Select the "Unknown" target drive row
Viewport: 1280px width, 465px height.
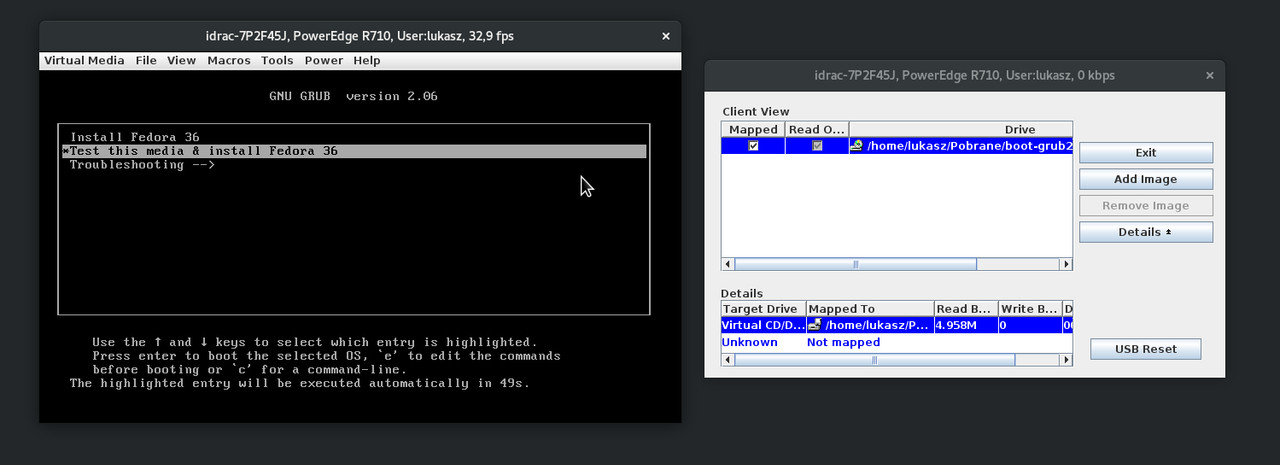[750, 342]
